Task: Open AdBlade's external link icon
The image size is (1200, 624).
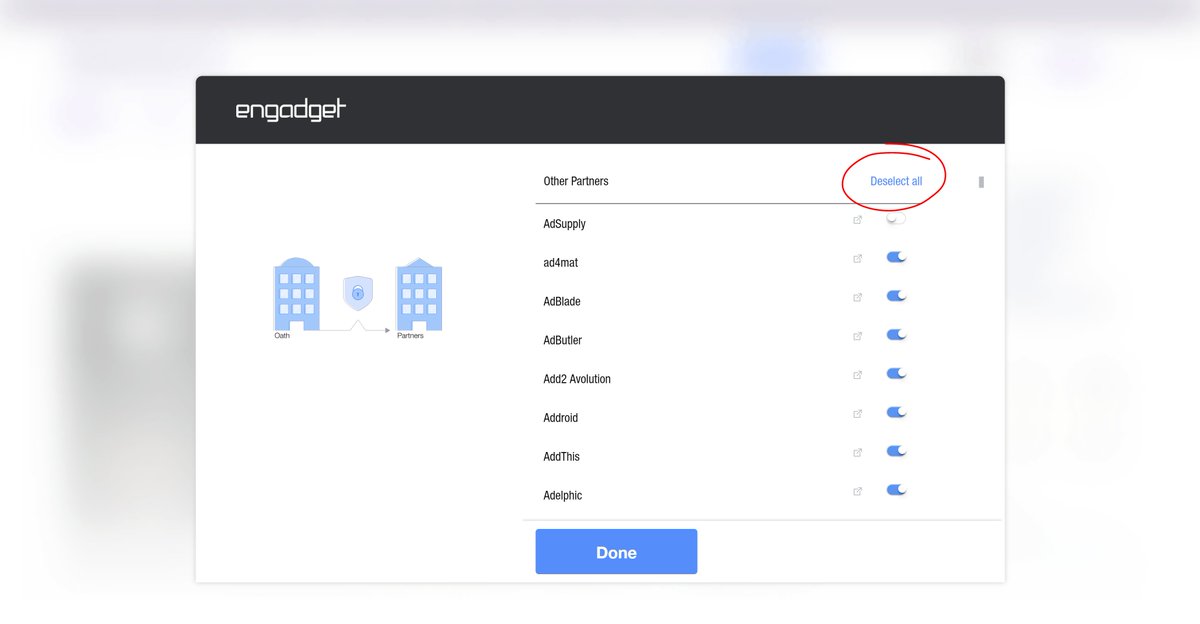Action: [x=857, y=297]
